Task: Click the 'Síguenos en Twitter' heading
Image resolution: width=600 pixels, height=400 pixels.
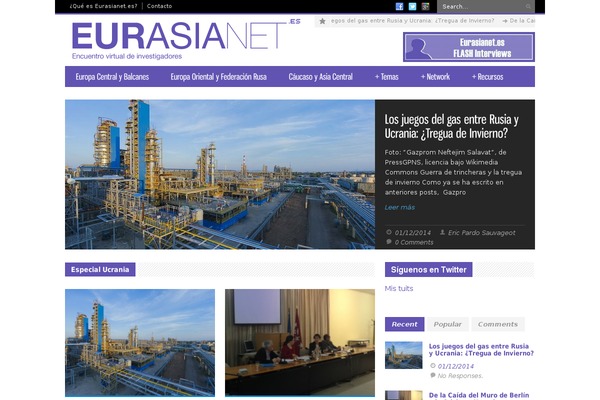Action: point(429,270)
